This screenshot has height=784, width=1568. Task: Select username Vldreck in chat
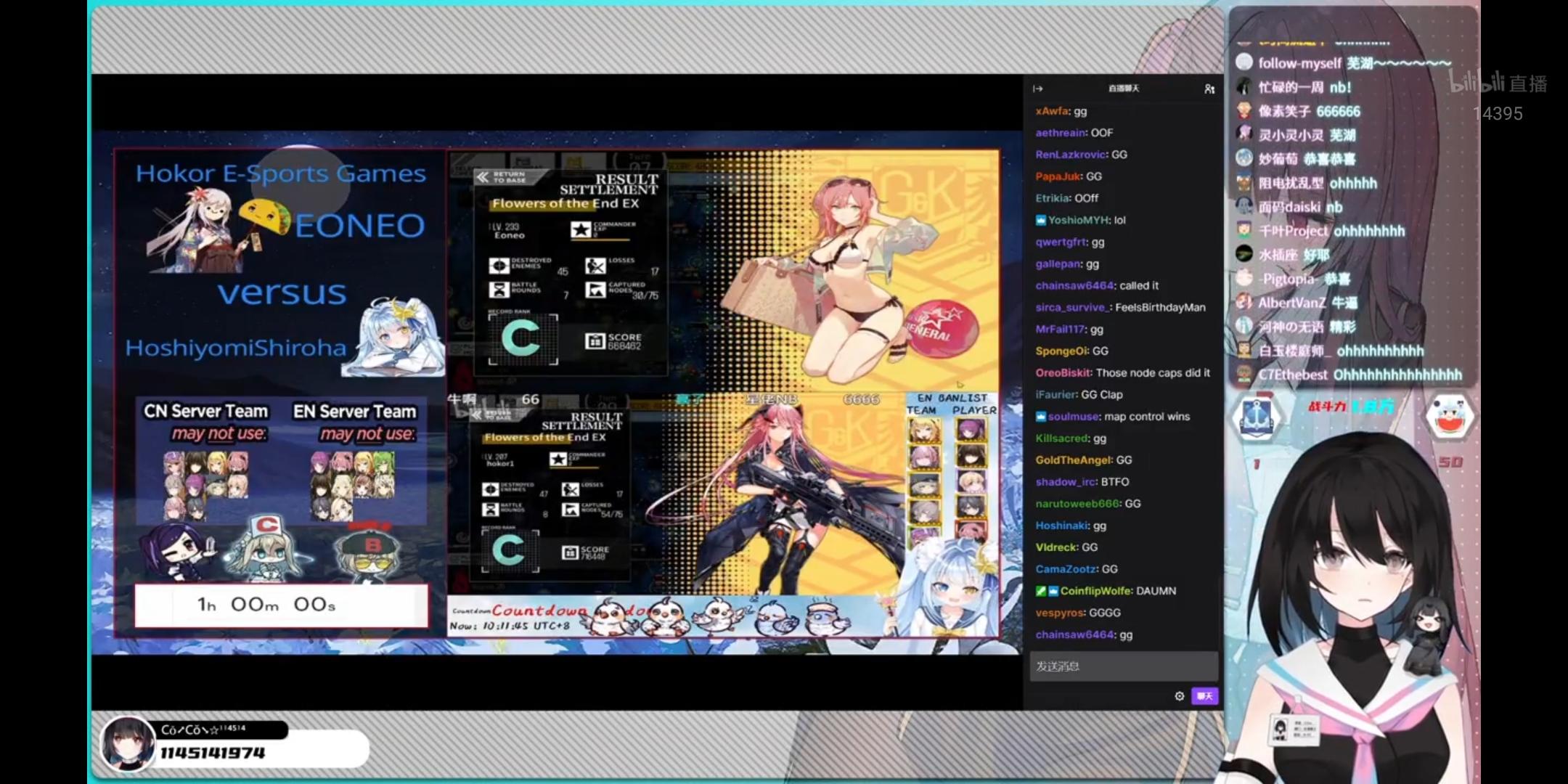point(1056,547)
